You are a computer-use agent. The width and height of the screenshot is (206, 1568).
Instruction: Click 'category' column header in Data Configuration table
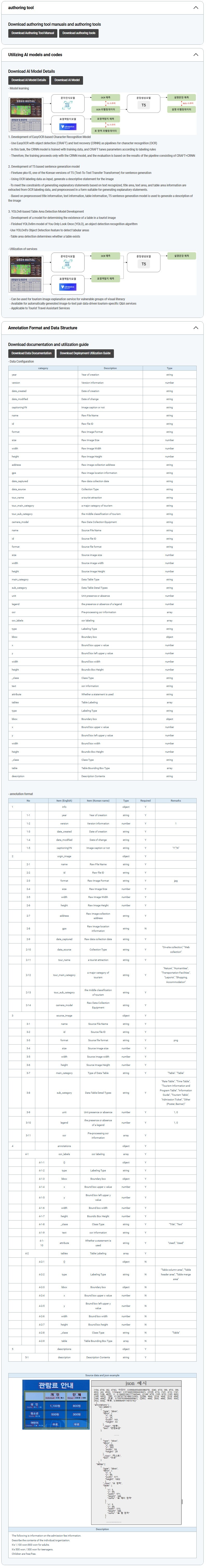click(x=43, y=368)
